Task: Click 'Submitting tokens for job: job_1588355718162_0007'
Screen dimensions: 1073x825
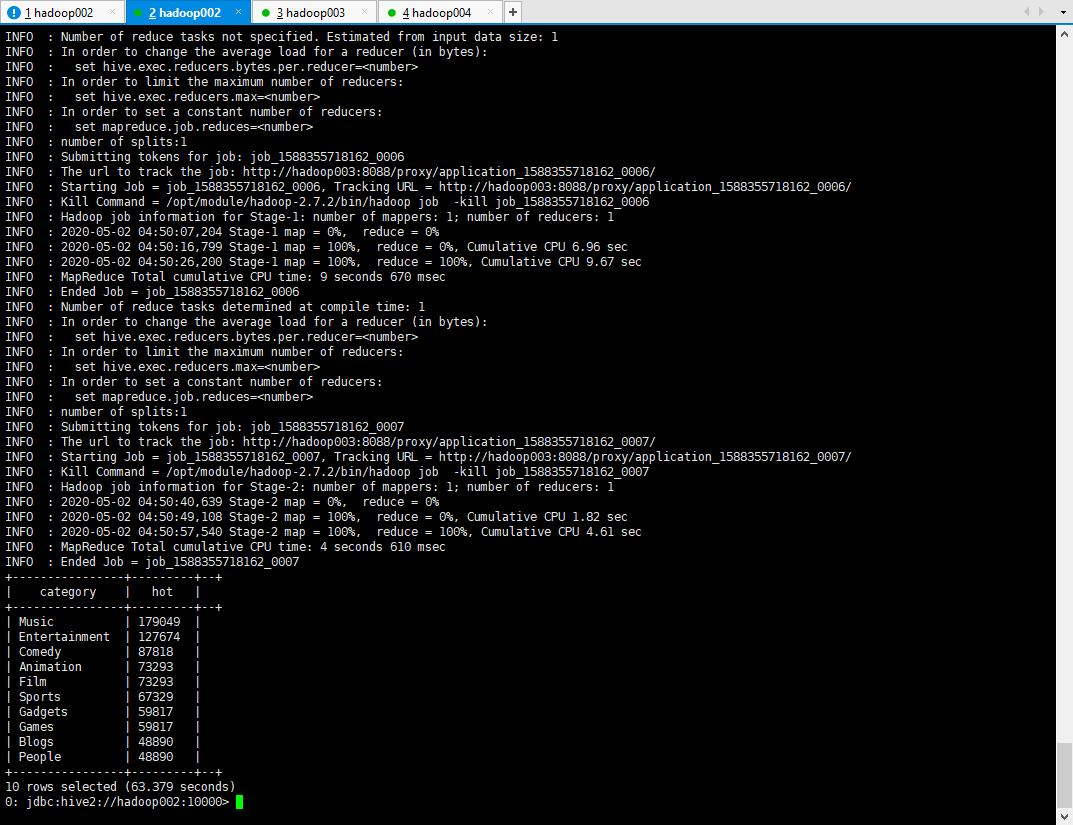Action: (233, 427)
